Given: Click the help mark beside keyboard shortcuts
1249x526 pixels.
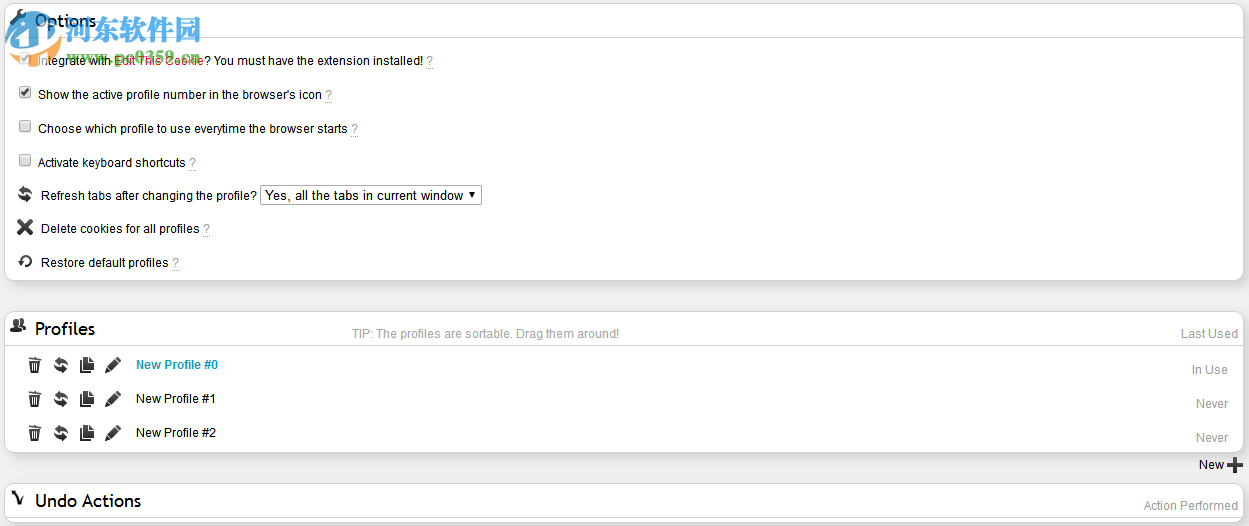Looking at the screenshot, I should pos(192,163).
